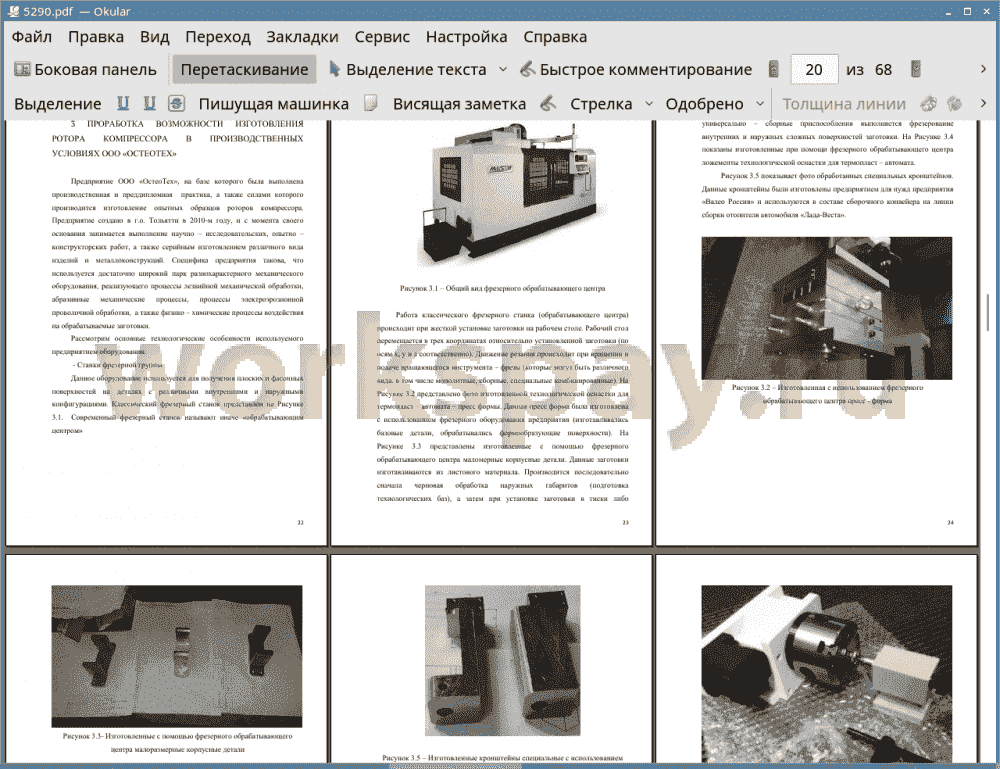The height and width of the screenshot is (769, 1000).
Task: Expand the annotation toolbar overflow chevron
Action: (983, 103)
